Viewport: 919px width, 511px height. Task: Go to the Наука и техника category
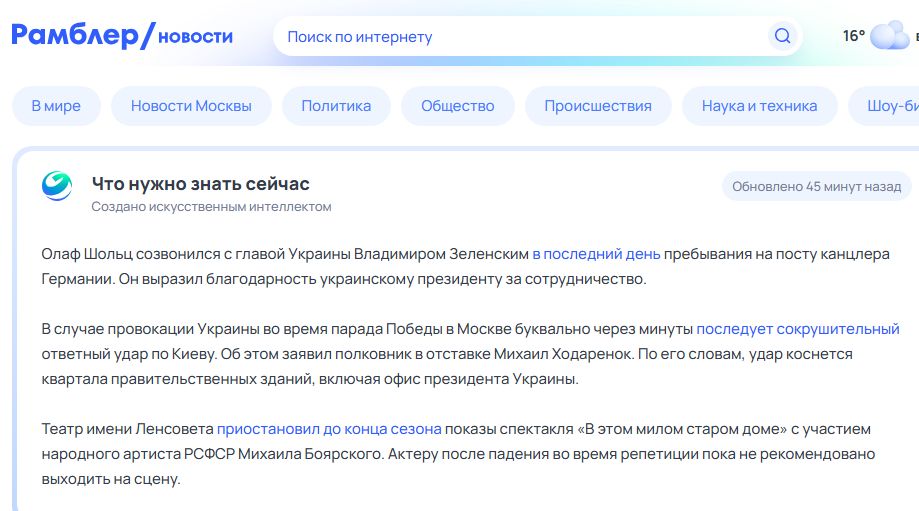tap(760, 106)
